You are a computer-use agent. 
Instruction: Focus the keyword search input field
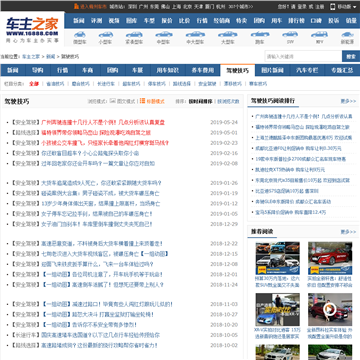coord(303,56)
